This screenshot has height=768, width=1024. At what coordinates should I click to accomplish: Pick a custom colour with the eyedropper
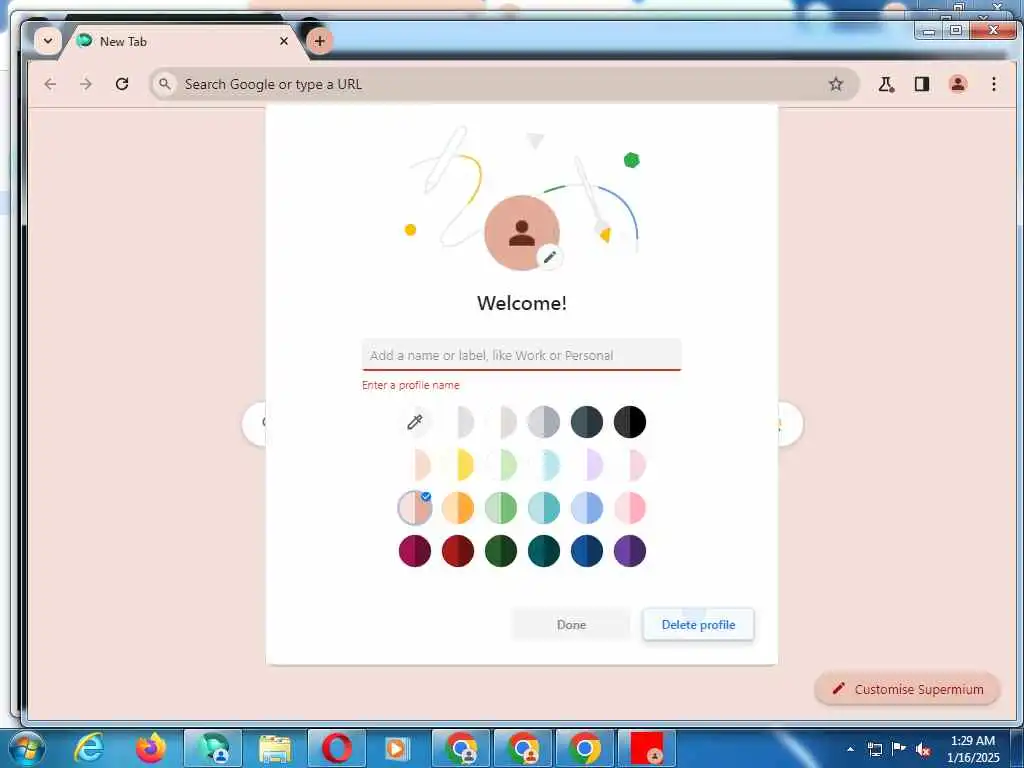tap(415, 422)
